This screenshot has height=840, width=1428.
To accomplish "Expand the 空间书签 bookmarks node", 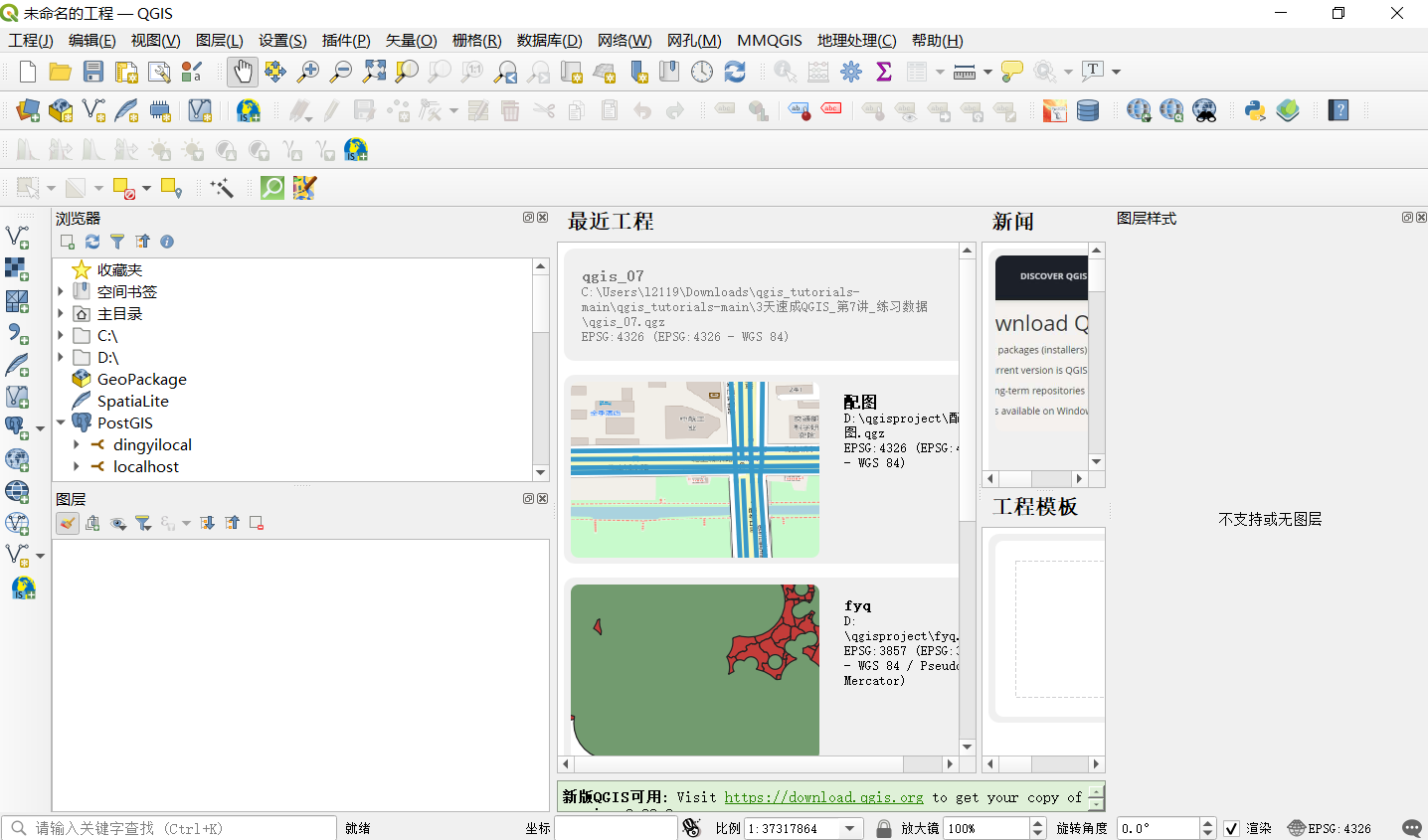I will tap(61, 290).
